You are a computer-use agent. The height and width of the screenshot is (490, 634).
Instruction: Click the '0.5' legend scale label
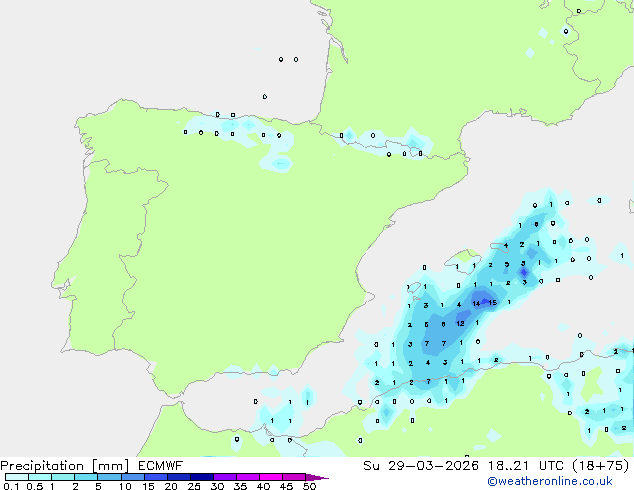(35, 486)
